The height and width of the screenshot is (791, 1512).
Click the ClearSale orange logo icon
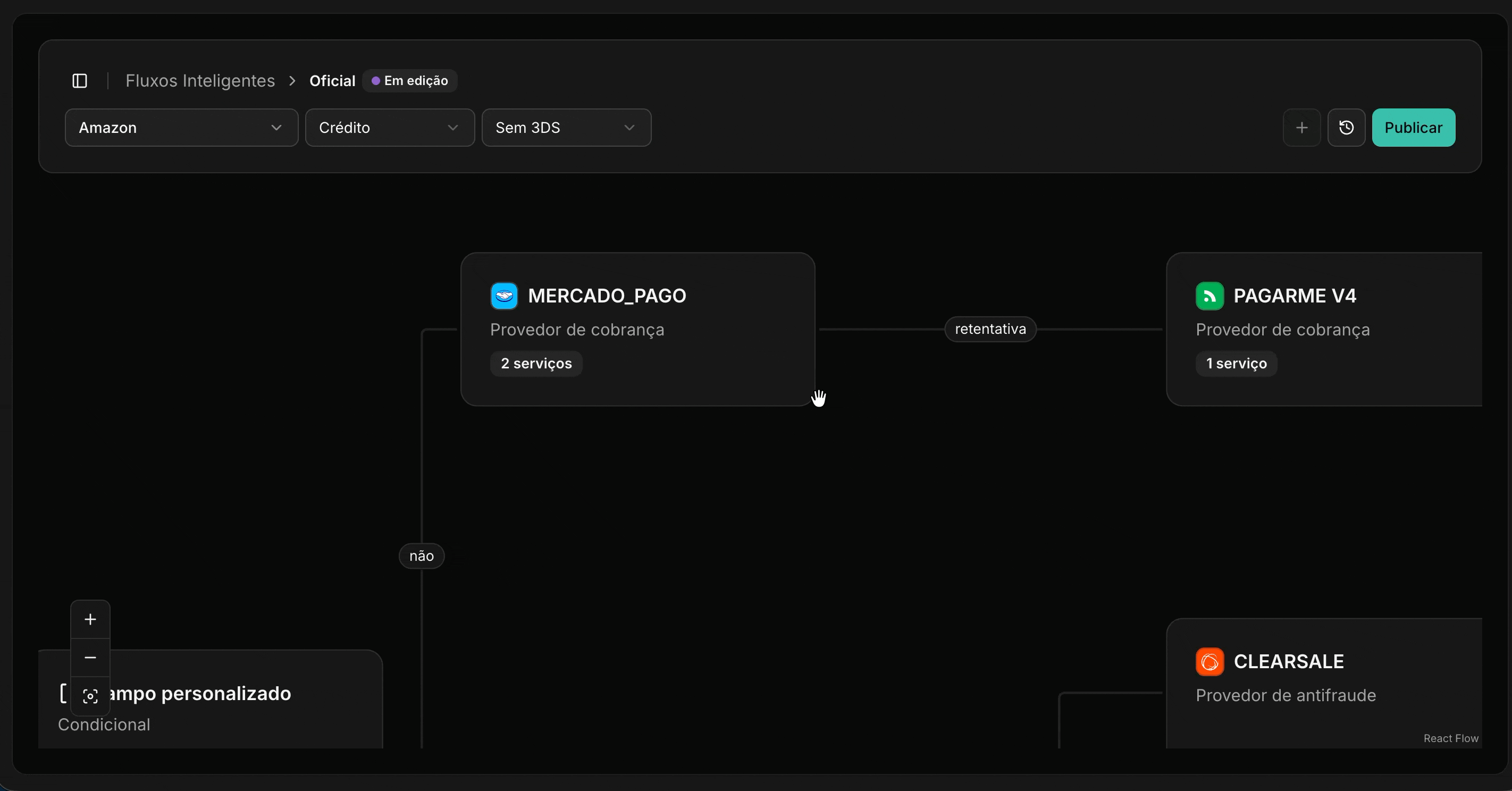tap(1209, 662)
